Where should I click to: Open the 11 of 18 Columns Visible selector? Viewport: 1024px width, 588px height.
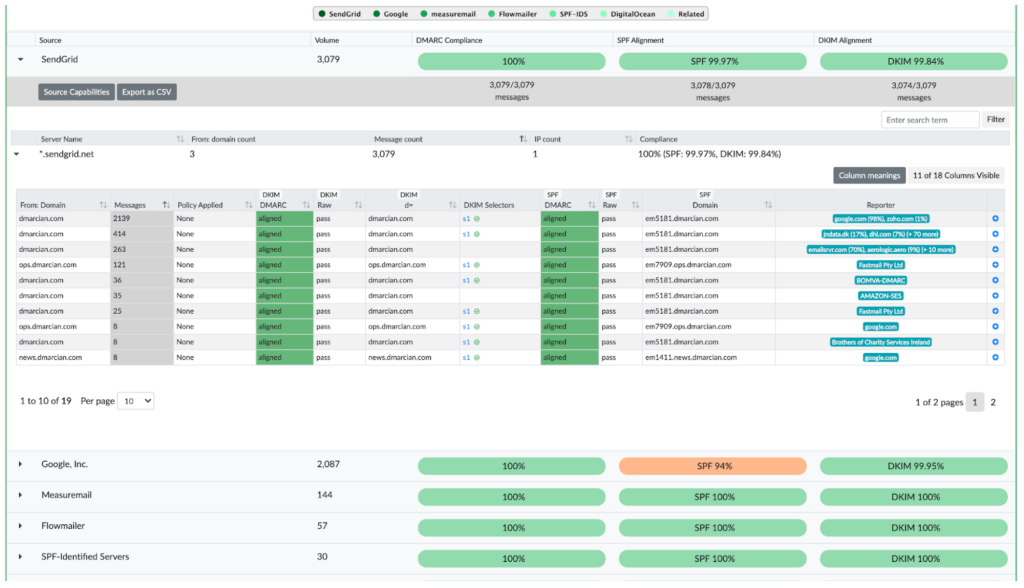pos(955,175)
